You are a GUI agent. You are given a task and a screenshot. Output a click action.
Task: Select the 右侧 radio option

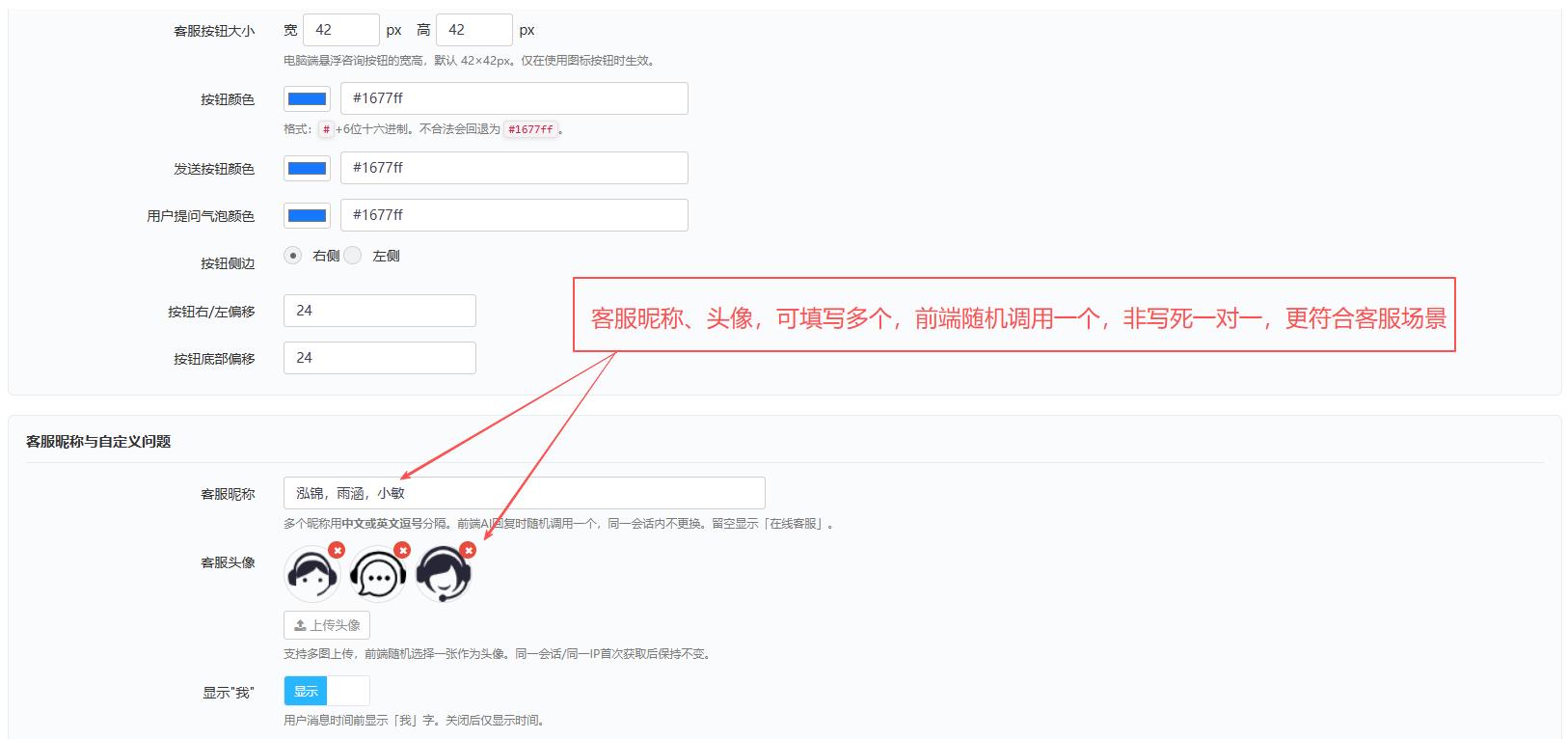(x=293, y=256)
